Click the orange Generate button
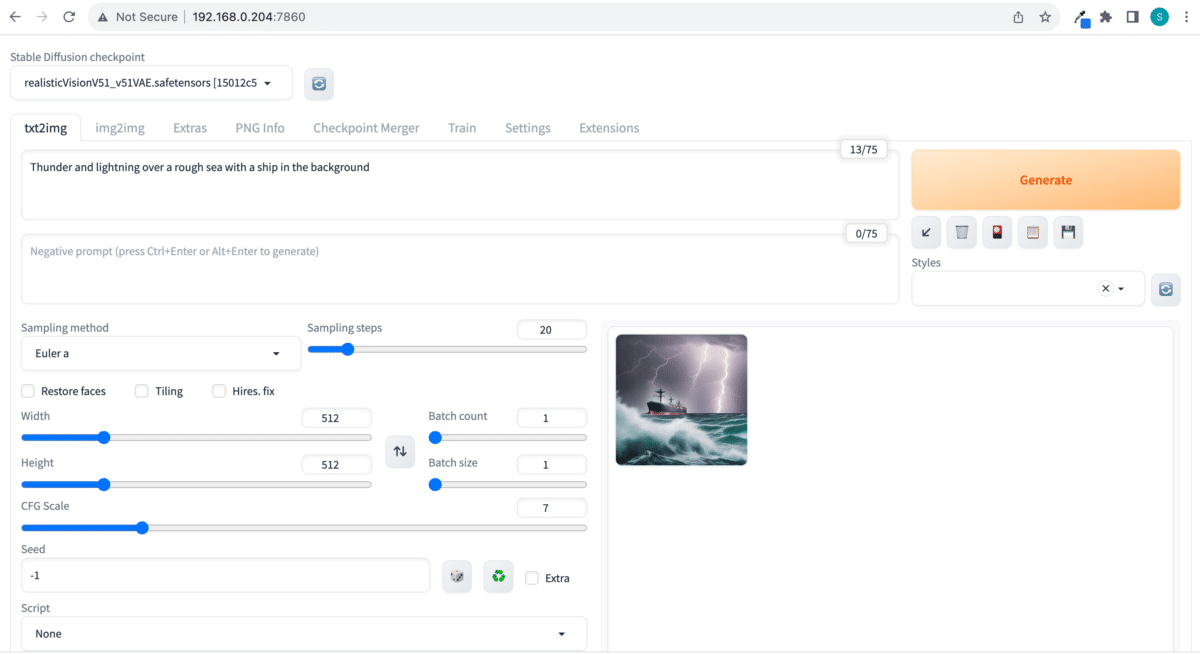 tap(1046, 180)
